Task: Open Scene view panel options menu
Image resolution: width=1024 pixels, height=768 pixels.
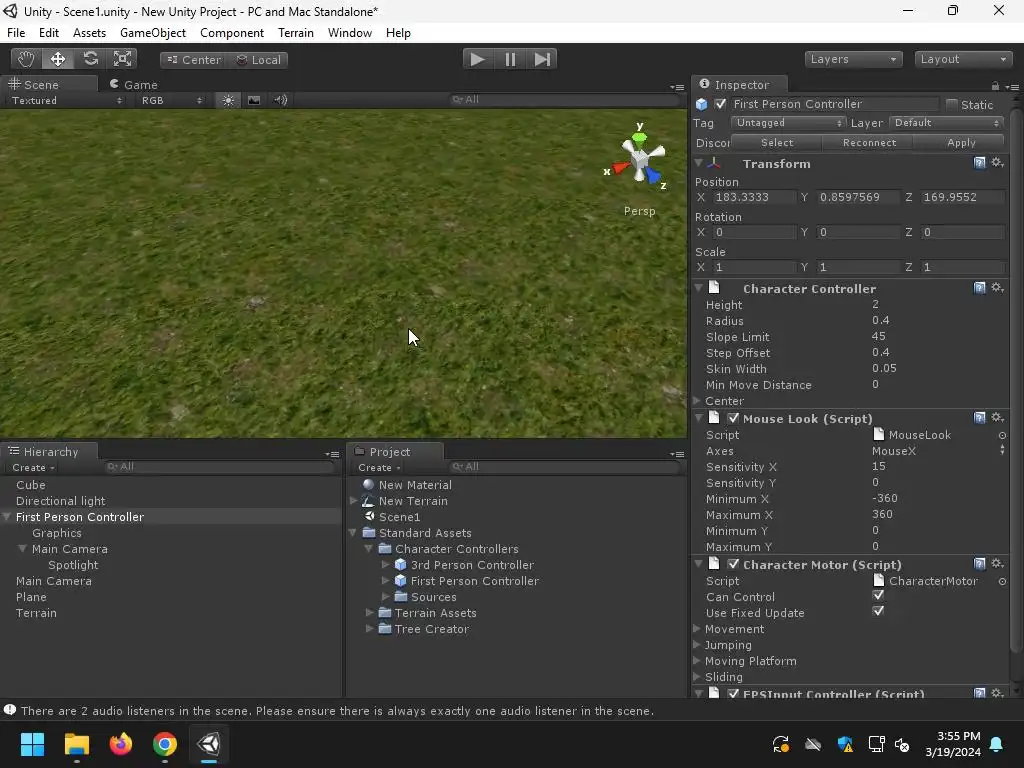Action: tap(677, 87)
